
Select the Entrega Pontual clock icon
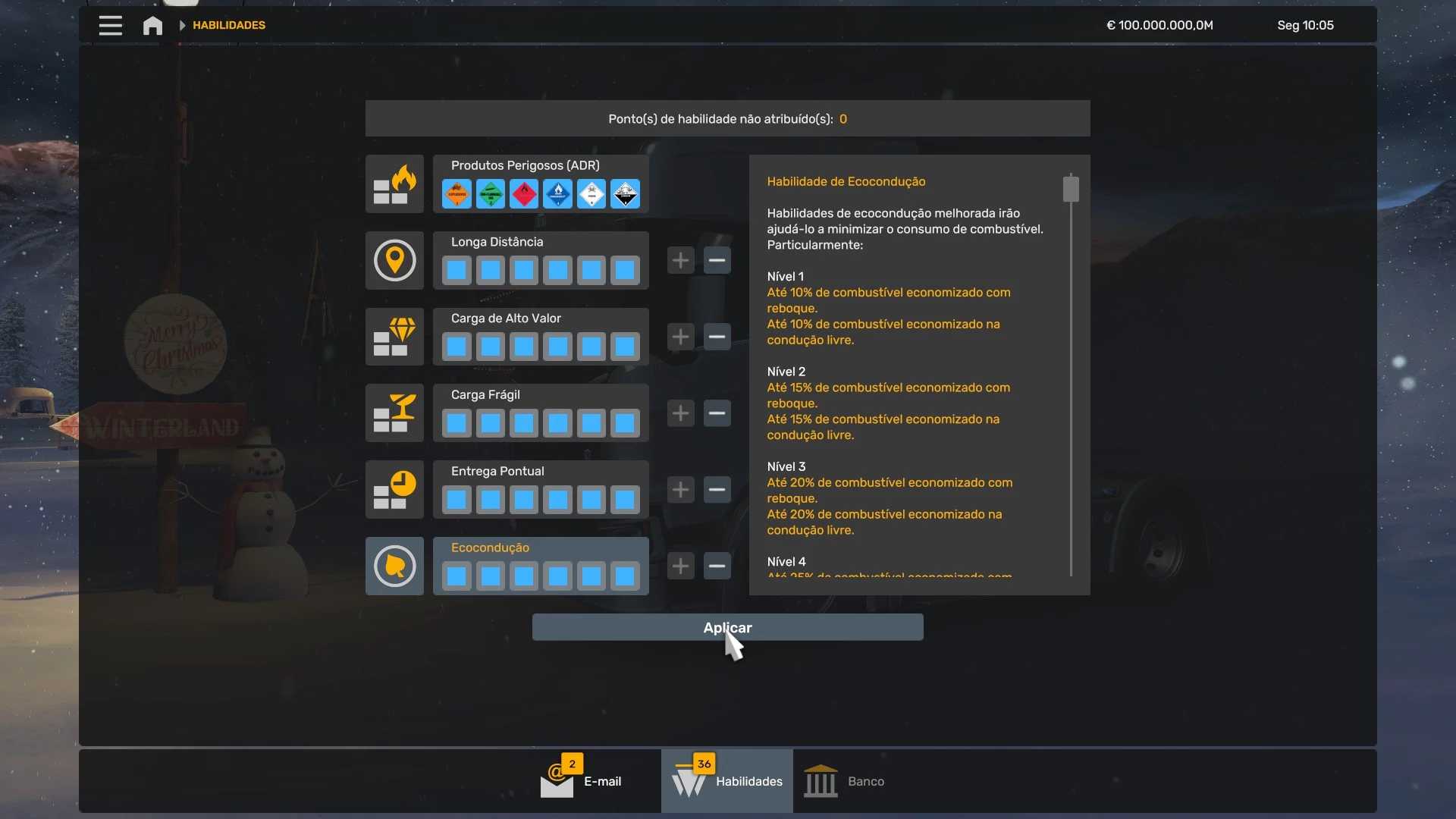tap(394, 490)
